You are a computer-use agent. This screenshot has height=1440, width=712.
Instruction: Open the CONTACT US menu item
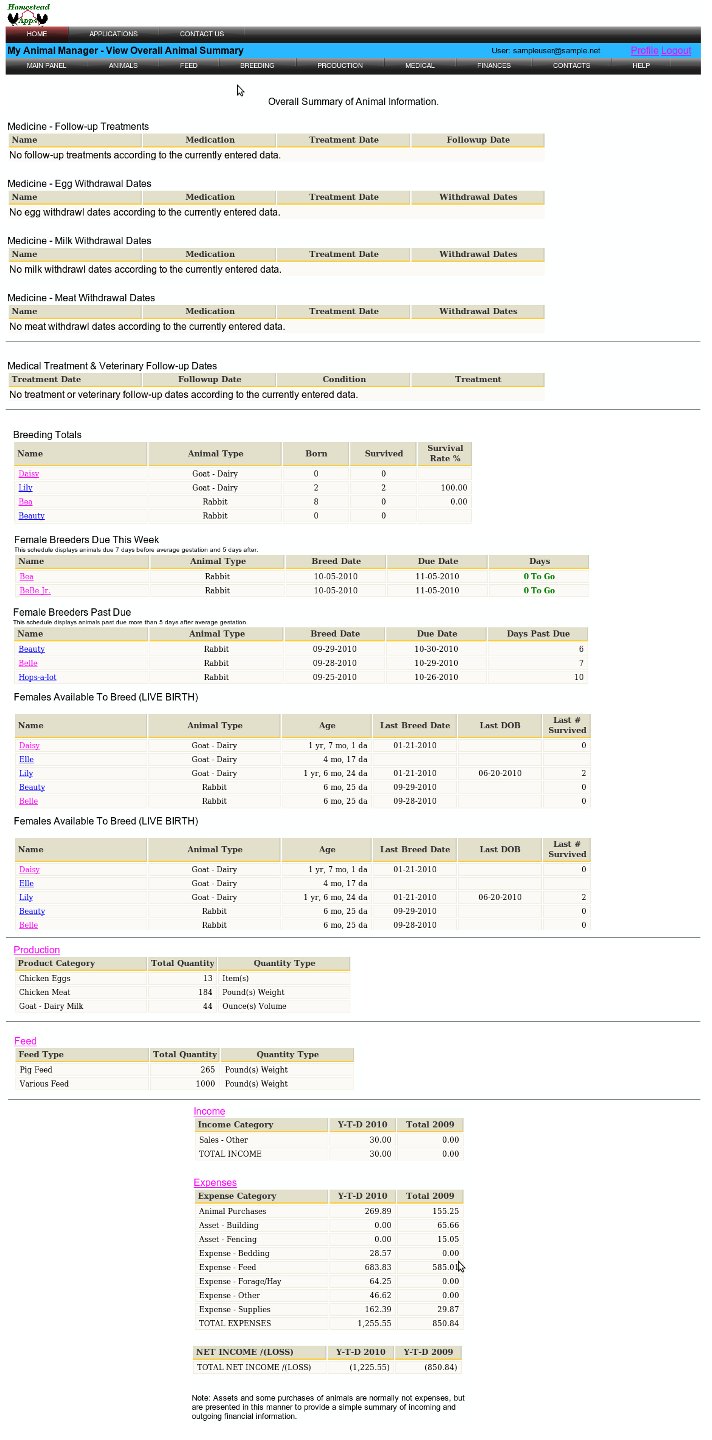click(x=202, y=34)
